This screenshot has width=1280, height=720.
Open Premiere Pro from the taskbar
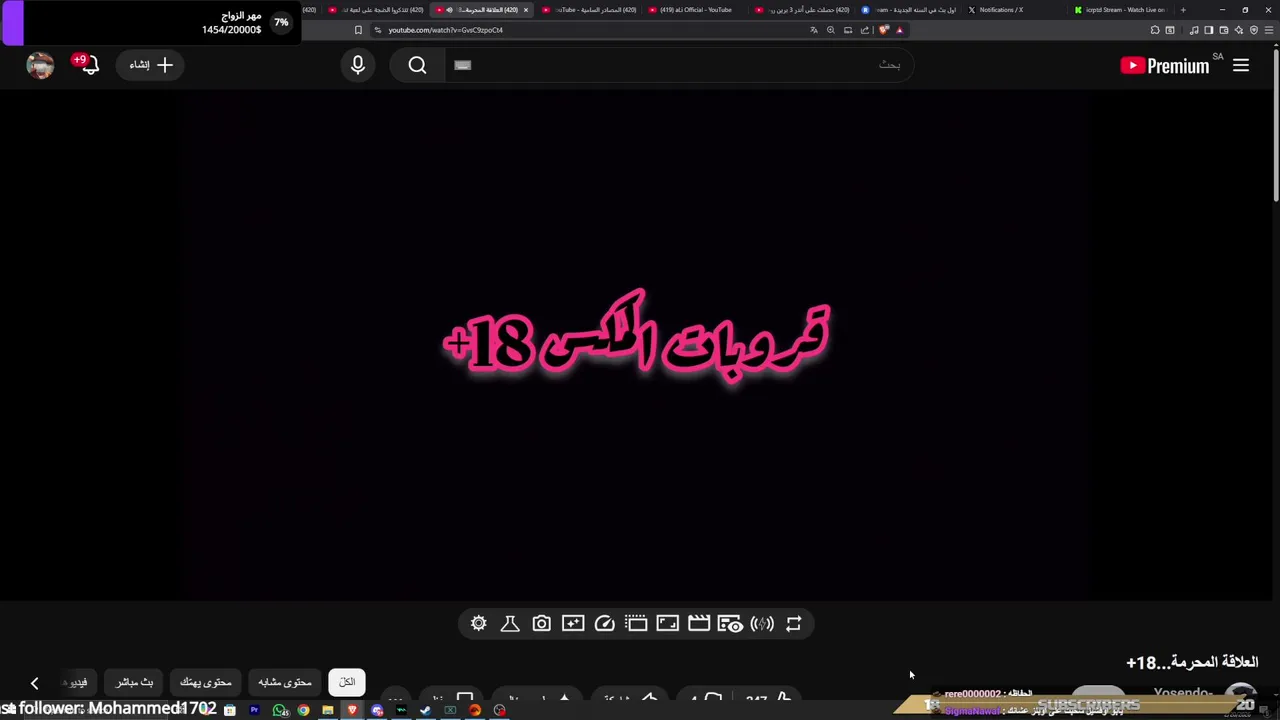pos(254,710)
